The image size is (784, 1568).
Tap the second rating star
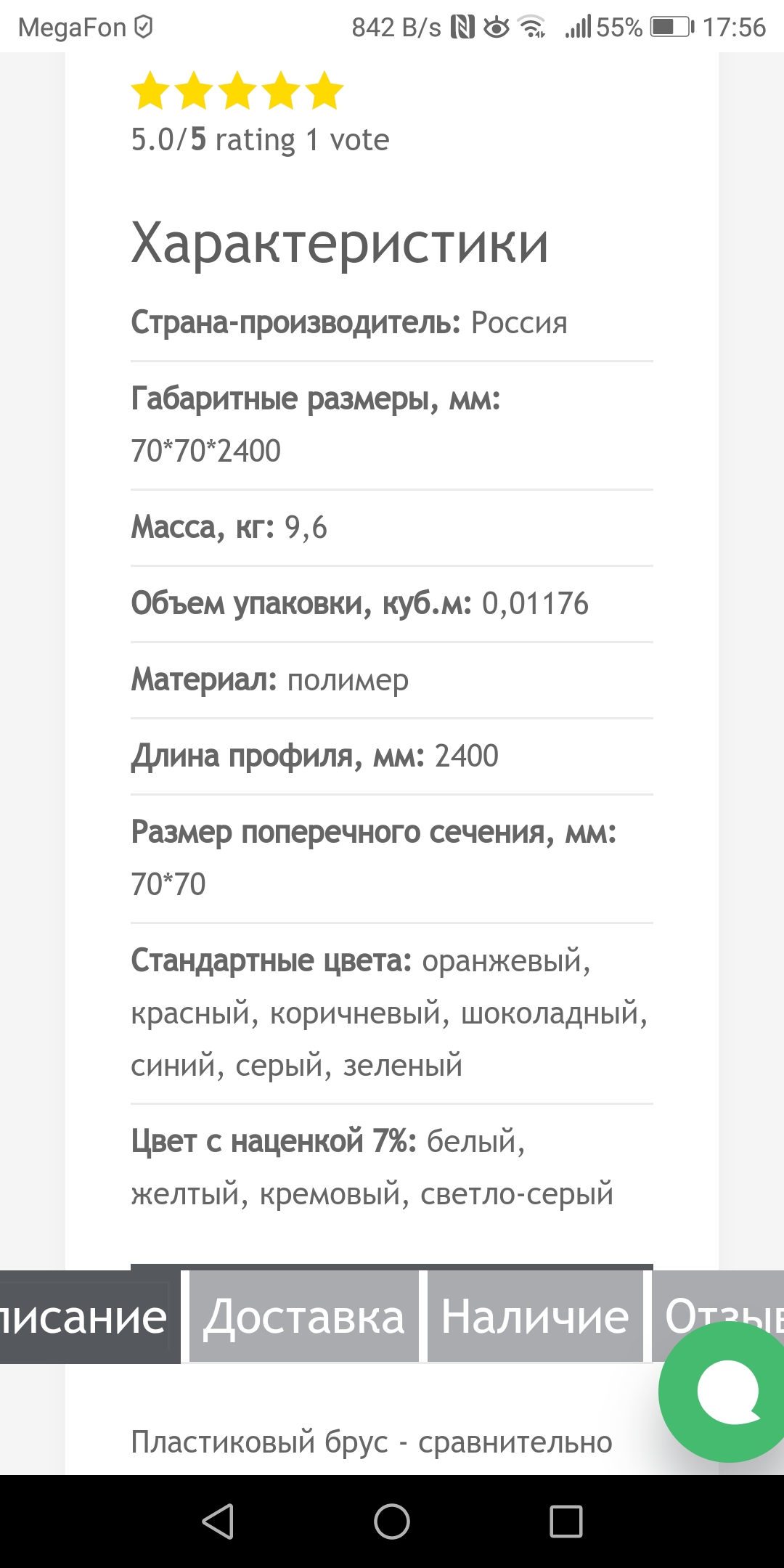tap(194, 91)
